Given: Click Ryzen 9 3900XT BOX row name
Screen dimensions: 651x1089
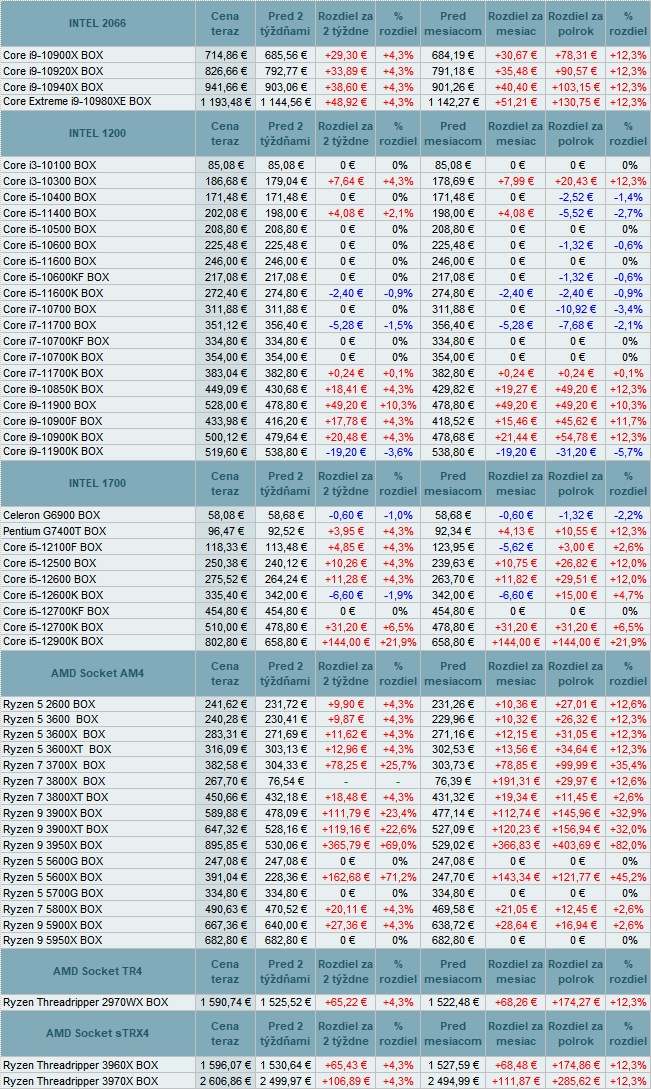Looking at the screenshot, I should click(56, 829).
